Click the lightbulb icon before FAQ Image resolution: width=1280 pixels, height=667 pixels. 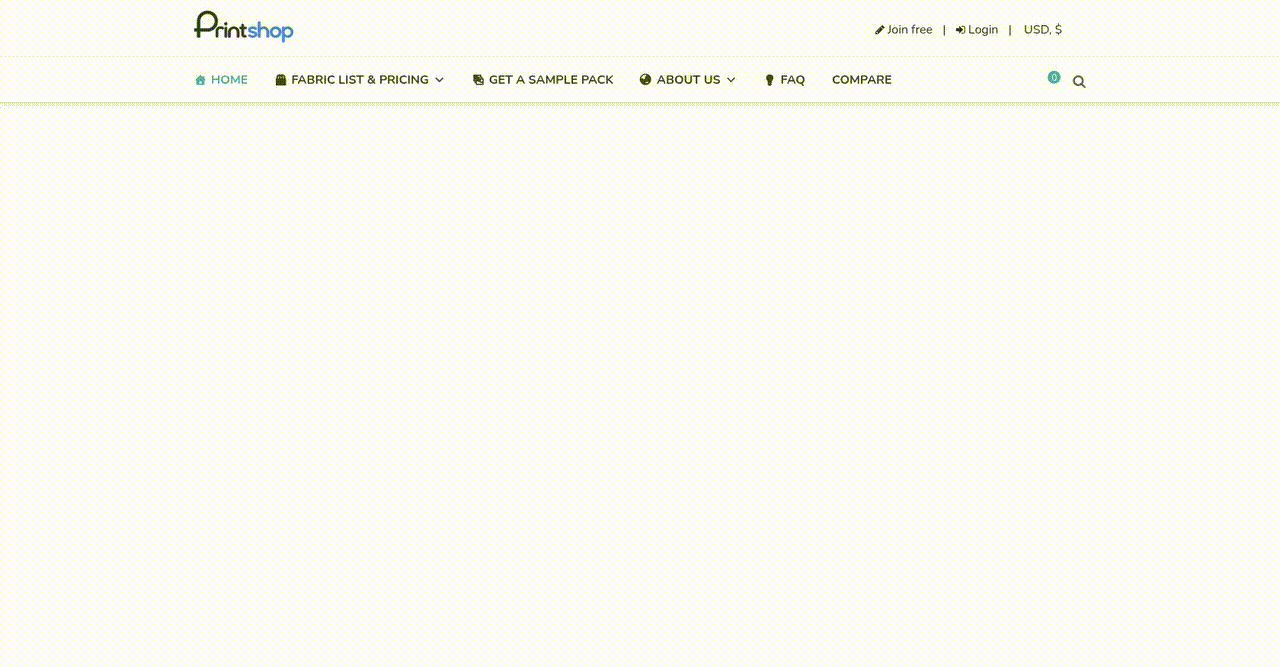click(770, 80)
